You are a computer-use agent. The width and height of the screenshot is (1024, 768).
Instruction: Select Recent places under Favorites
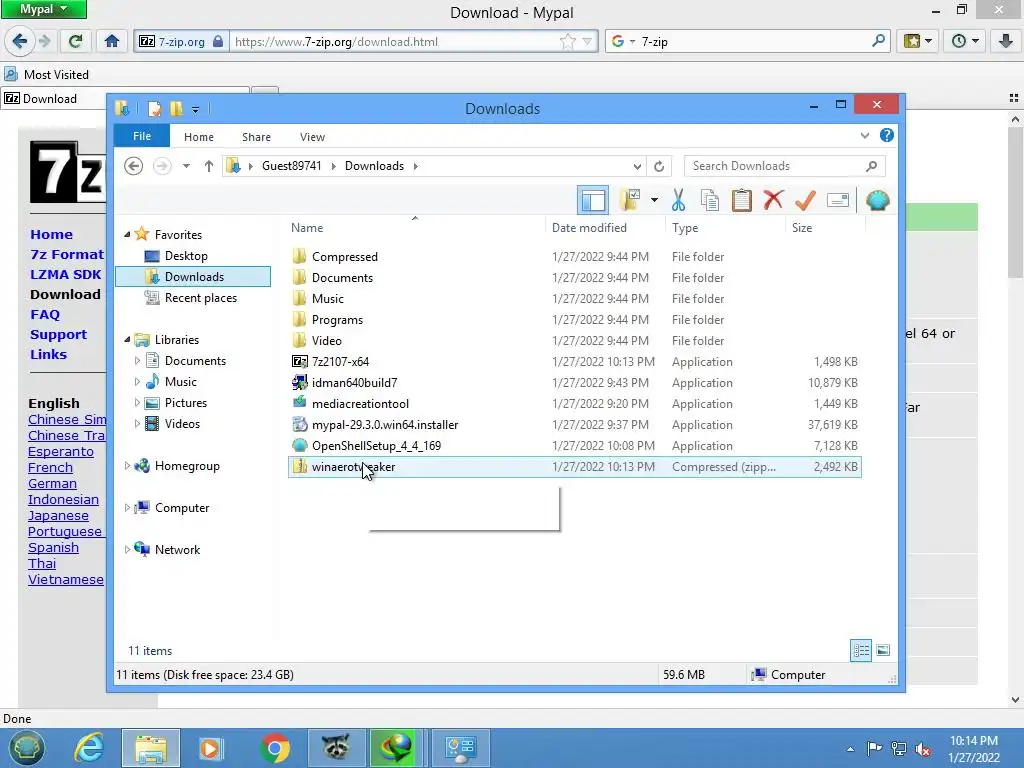(200, 298)
